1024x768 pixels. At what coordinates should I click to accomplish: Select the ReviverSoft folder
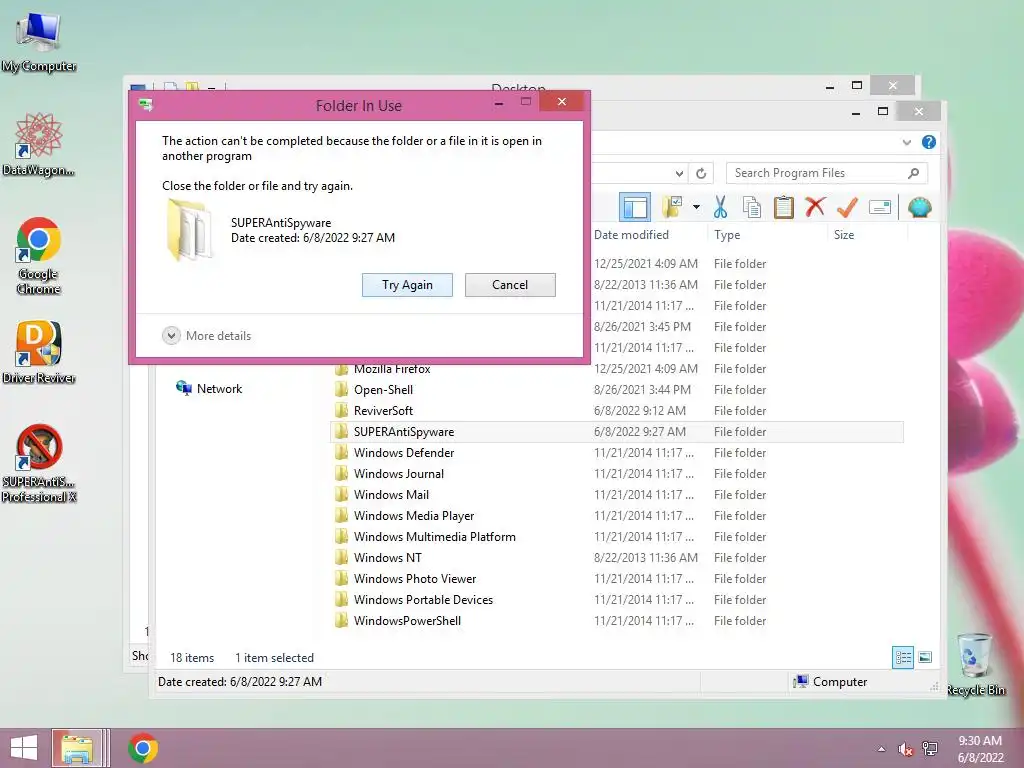[383, 411]
